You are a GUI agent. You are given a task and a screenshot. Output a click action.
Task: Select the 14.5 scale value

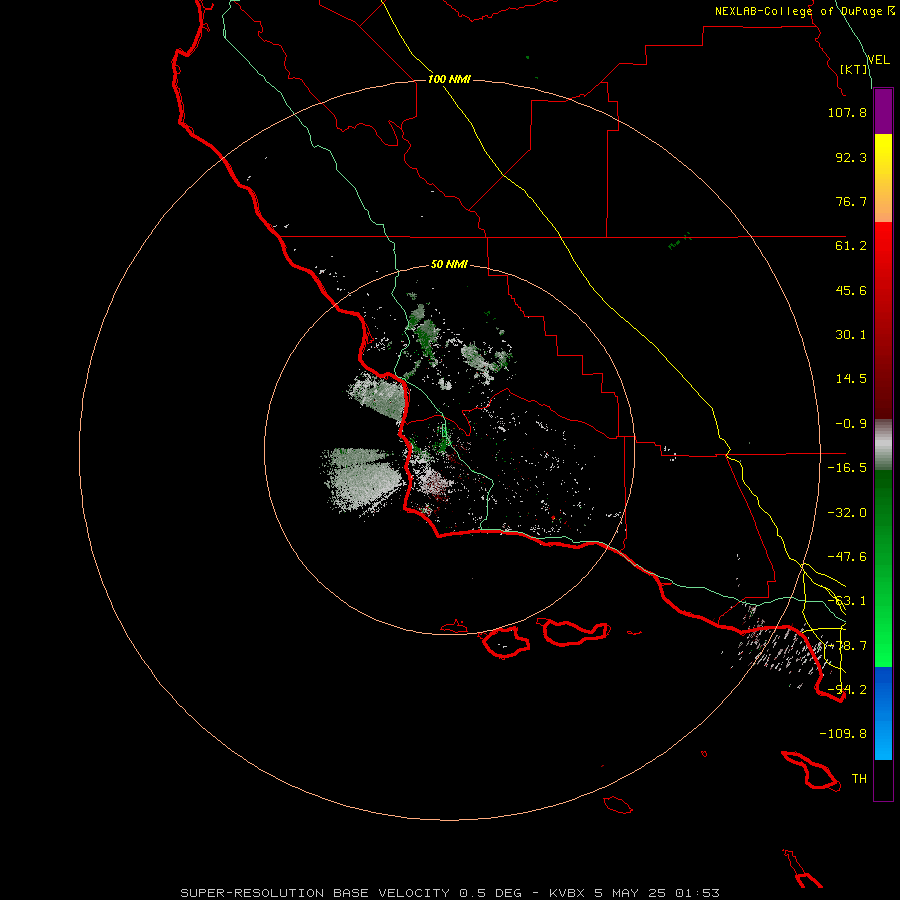pos(851,379)
